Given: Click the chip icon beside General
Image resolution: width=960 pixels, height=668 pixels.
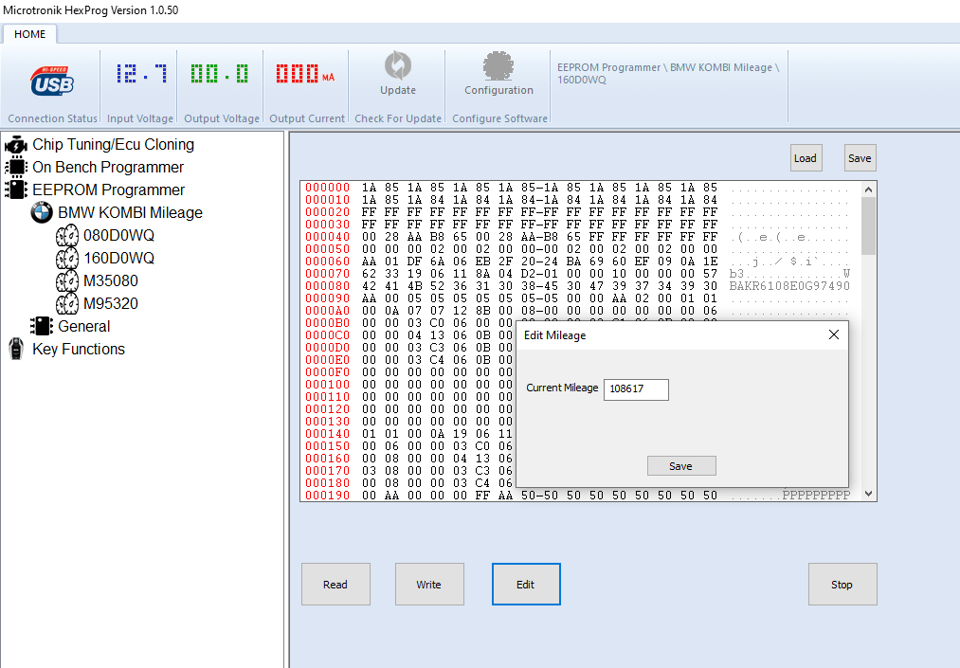Looking at the screenshot, I should coord(42,326).
